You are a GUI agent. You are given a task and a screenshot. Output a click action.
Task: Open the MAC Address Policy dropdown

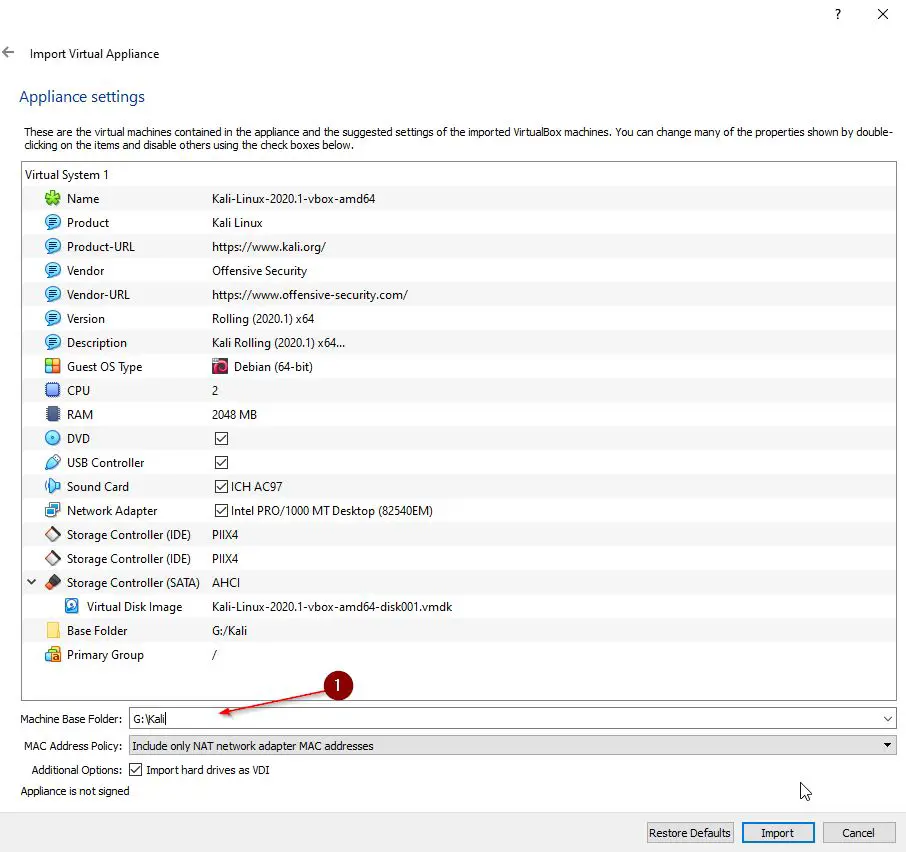pos(513,746)
